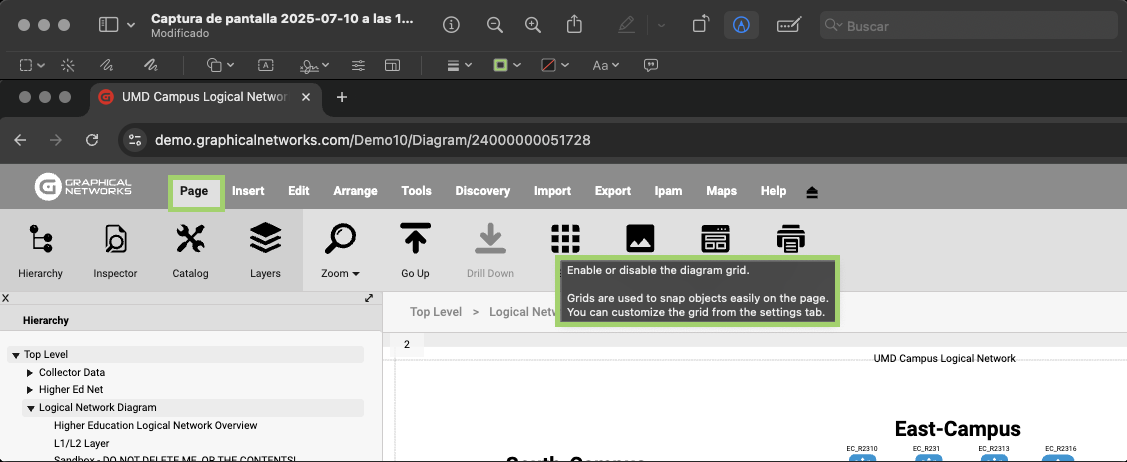Collapse the Top Level tree node
Image resolution: width=1127 pixels, height=462 pixels.
pyautogui.click(x=16, y=355)
